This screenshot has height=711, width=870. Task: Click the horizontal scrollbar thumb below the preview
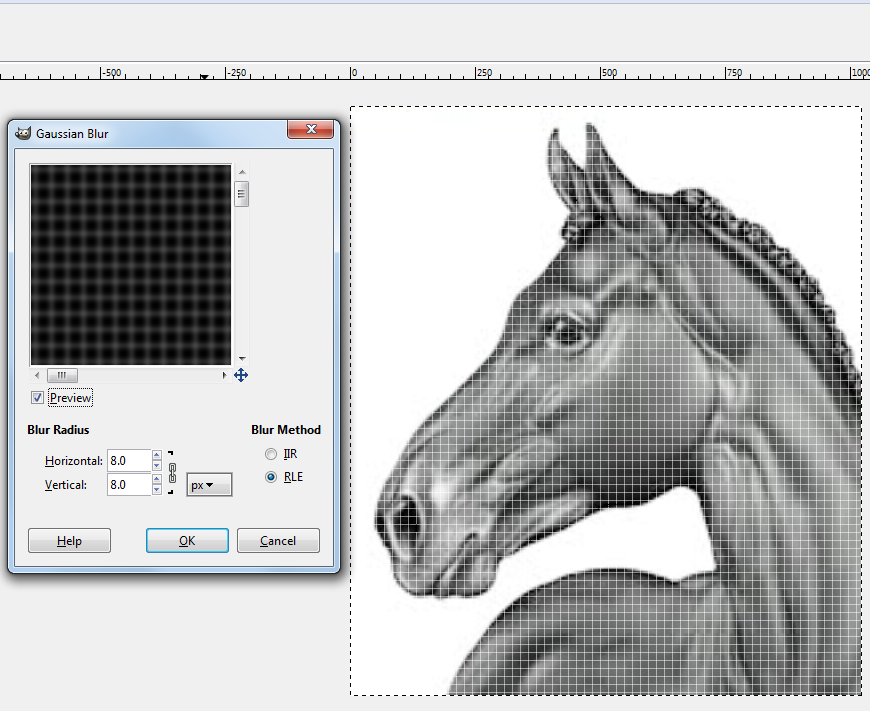pyautogui.click(x=62, y=375)
